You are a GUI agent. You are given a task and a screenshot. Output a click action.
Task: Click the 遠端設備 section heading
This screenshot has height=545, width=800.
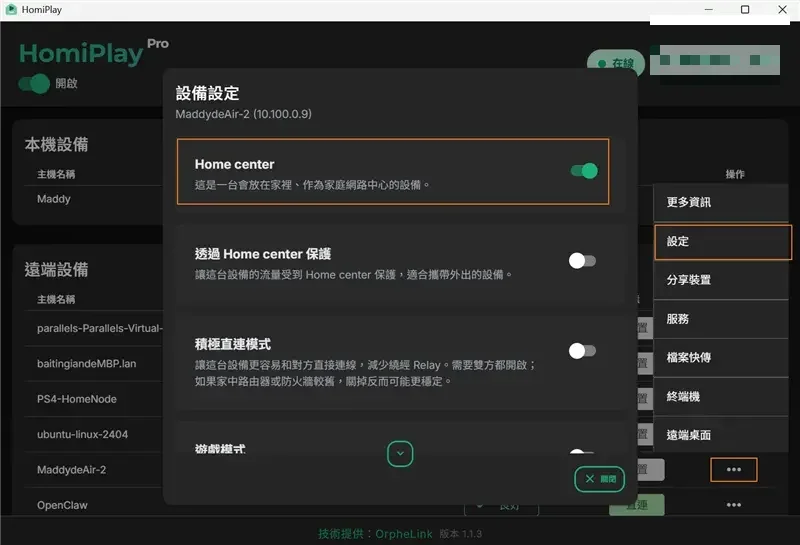[56, 269]
